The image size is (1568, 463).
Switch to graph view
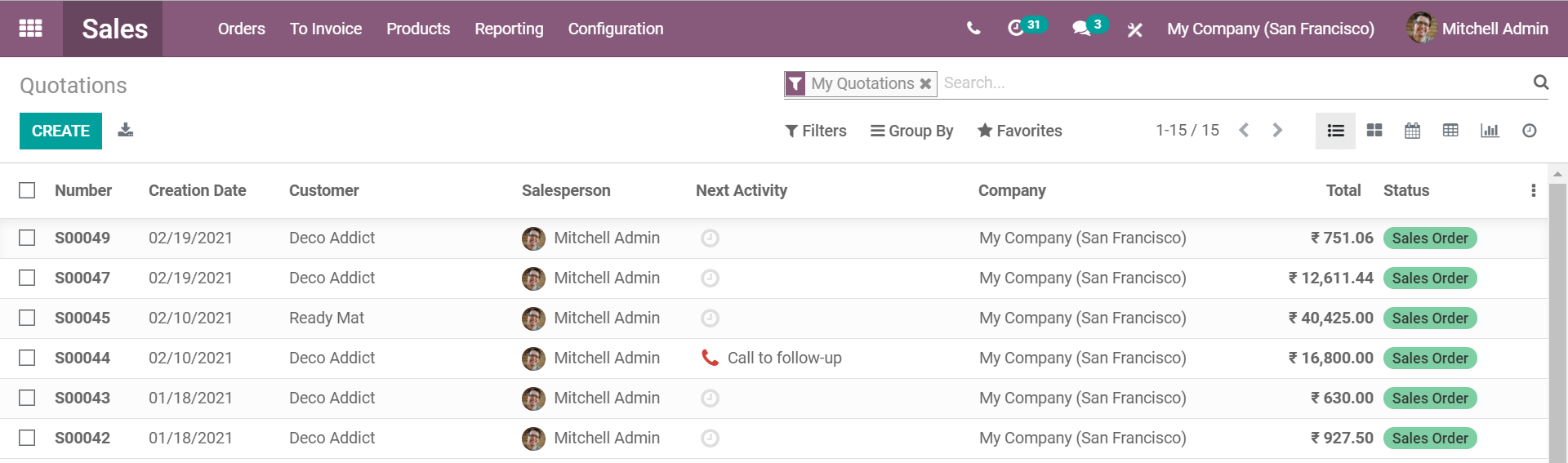click(1490, 131)
